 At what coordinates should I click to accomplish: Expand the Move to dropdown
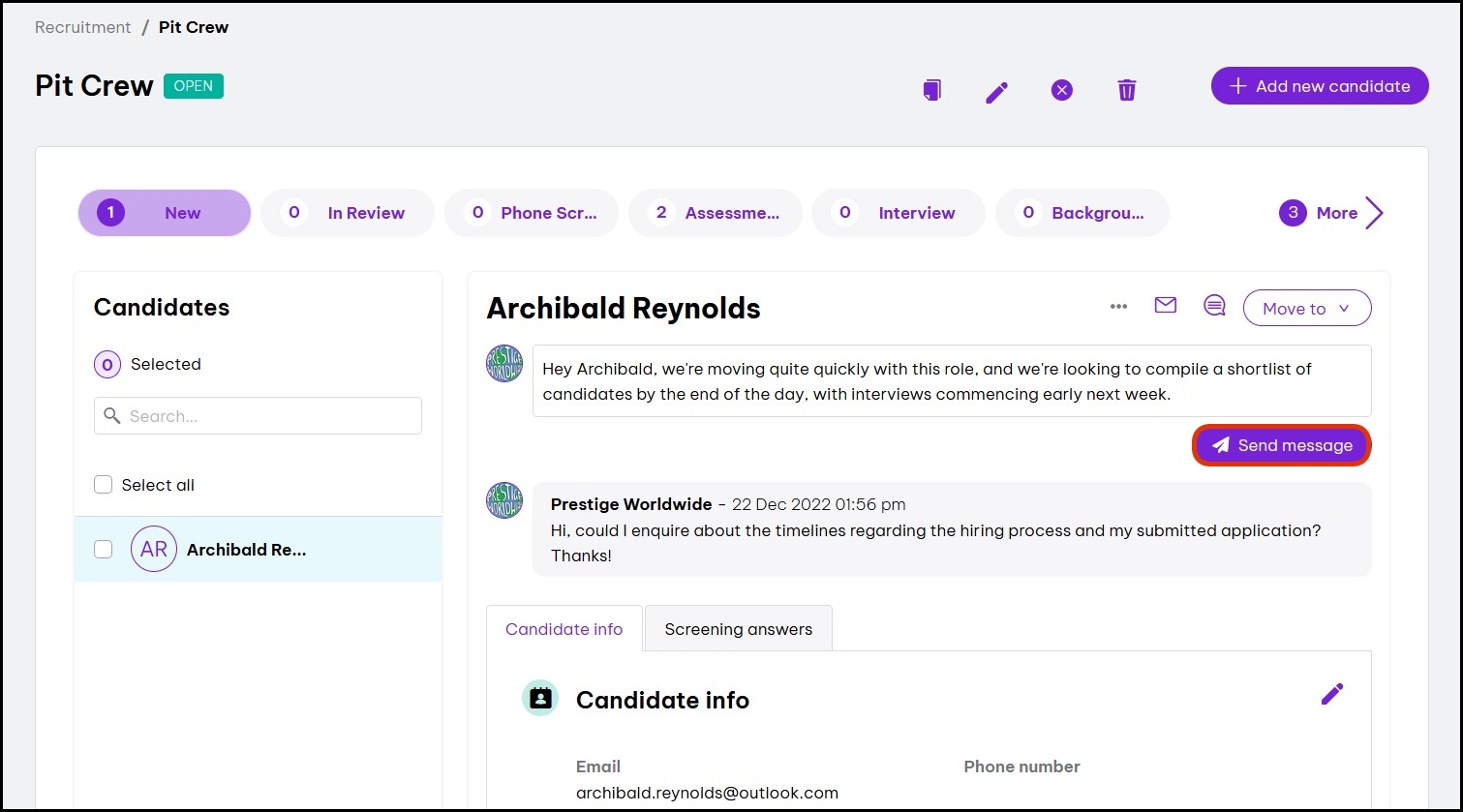tap(1306, 308)
